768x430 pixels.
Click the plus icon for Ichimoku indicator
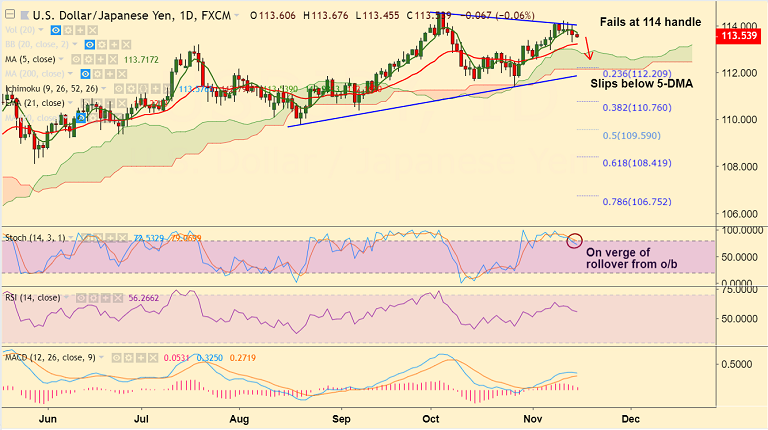[x=156, y=89]
